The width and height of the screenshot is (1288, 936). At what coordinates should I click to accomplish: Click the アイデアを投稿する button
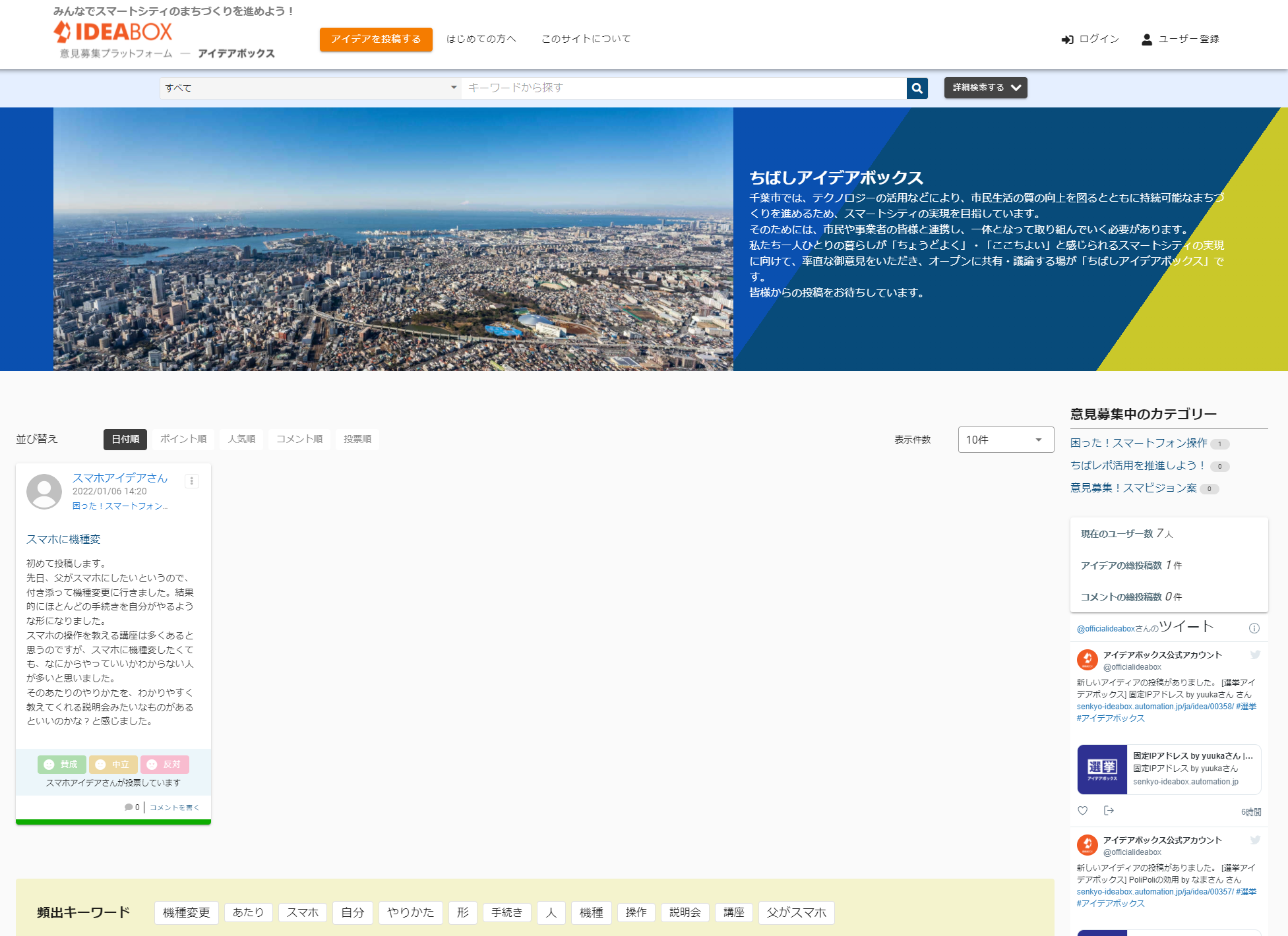375,39
